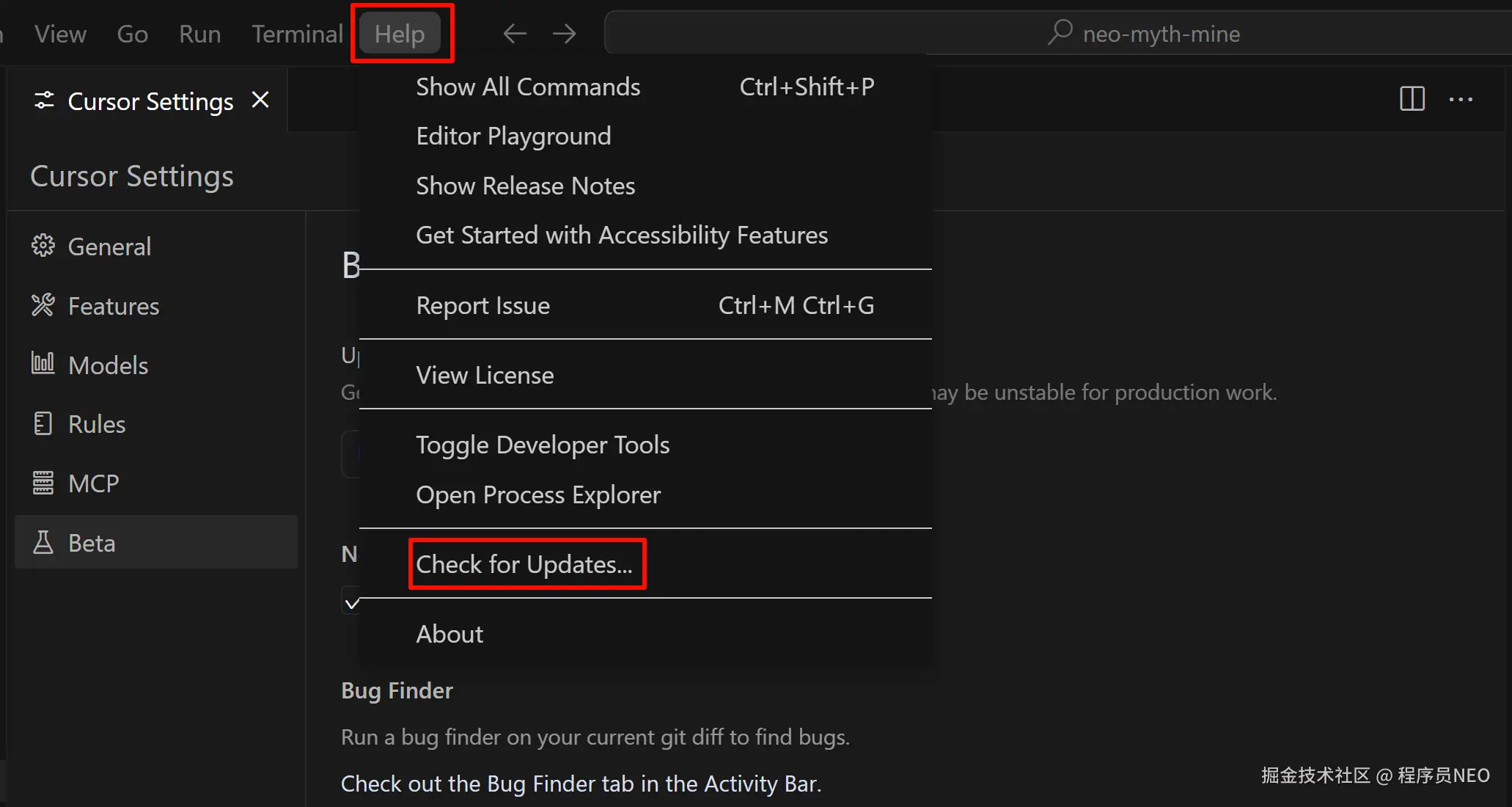This screenshot has width=1512, height=807.
Task: Open the Run menu
Action: [x=199, y=34]
